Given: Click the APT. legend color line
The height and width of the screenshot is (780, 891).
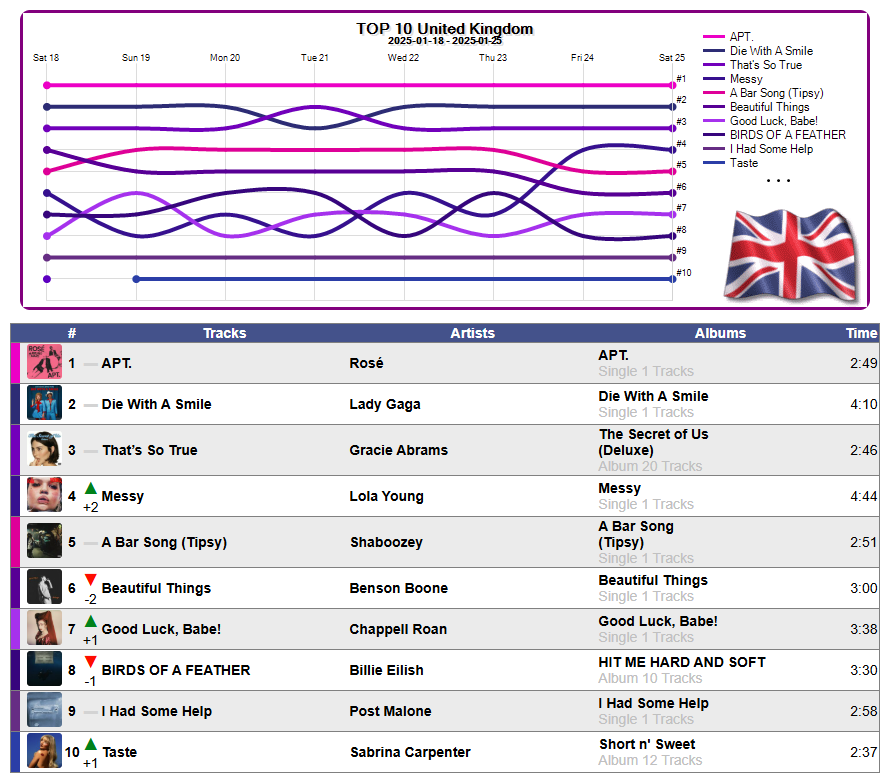Looking at the screenshot, I should click(714, 36).
